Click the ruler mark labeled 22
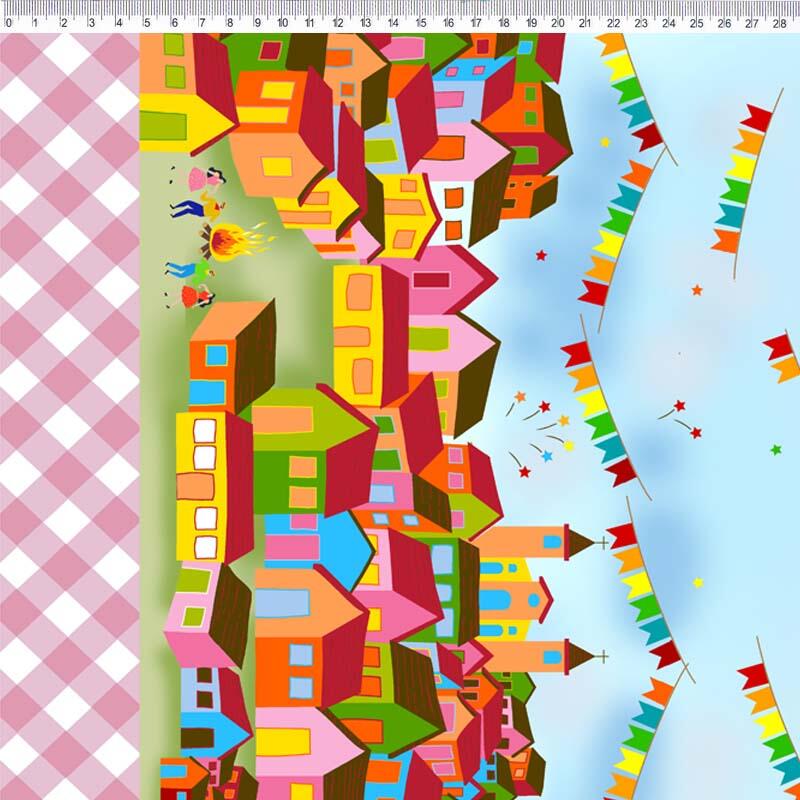Screen dimensions: 800x800 [x=613, y=23]
